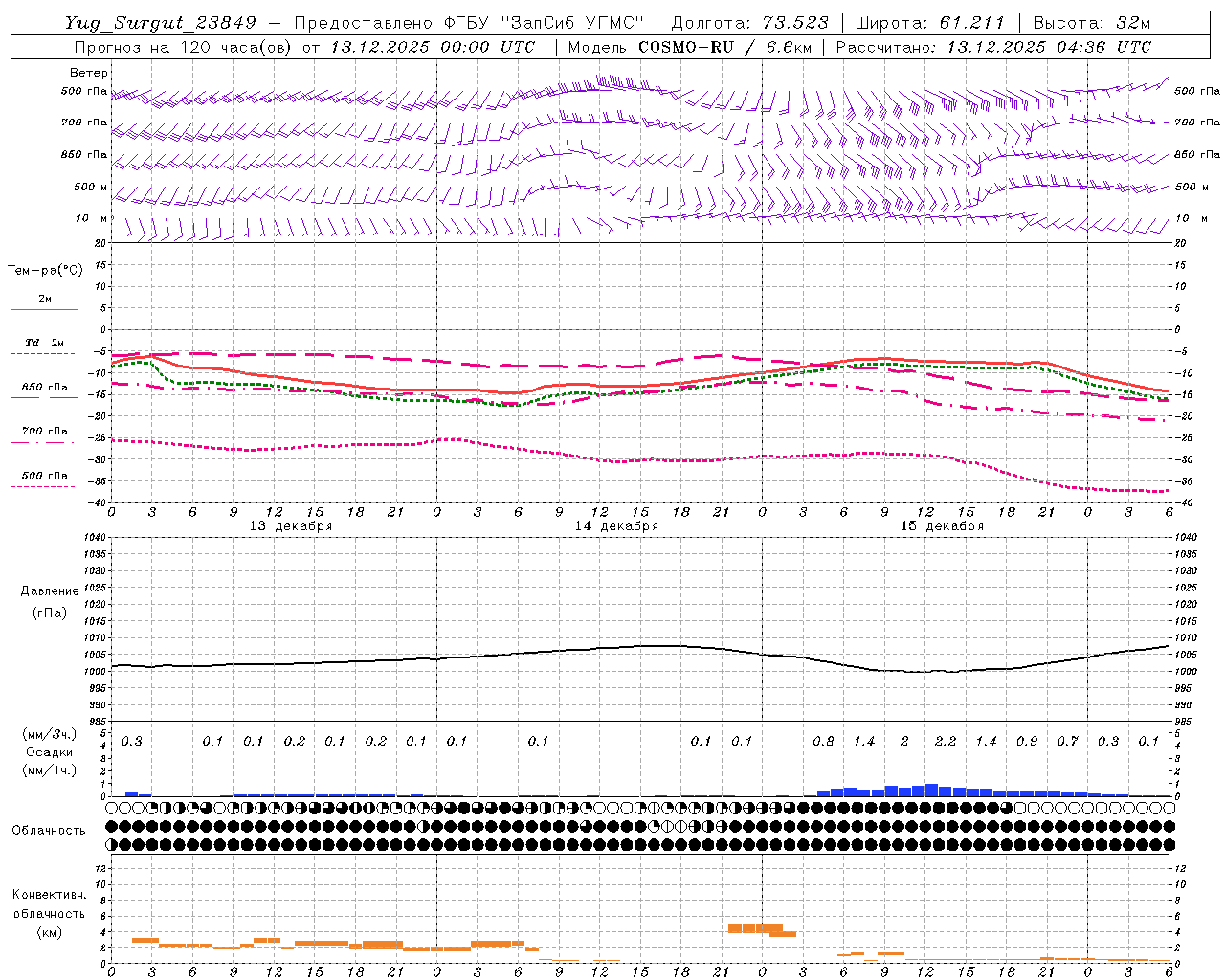Click the model label COSMO-RU / 6.6км
The height and width of the screenshot is (980, 1225).
pos(724,47)
